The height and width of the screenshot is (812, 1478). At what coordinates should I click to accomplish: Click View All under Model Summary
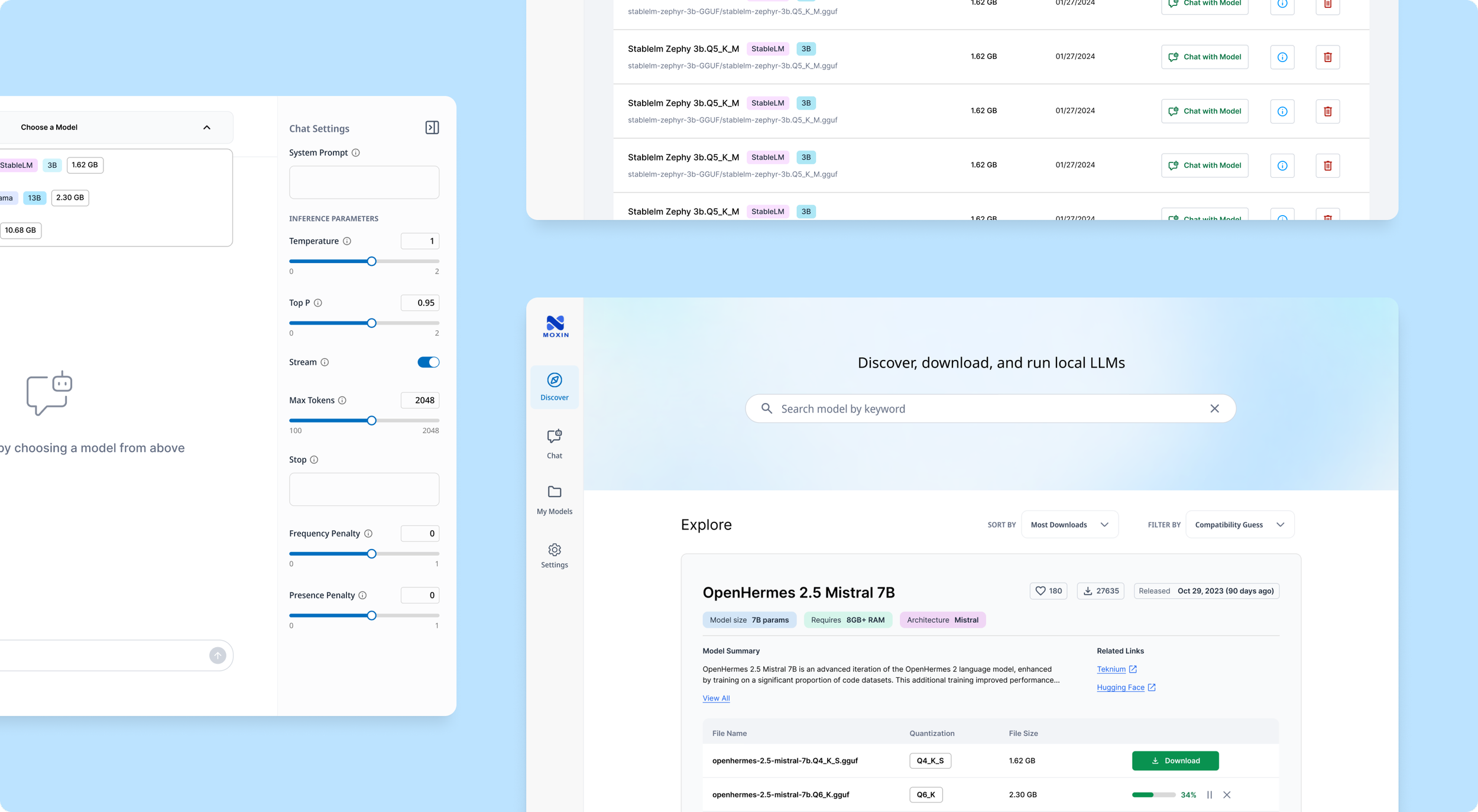pos(715,698)
